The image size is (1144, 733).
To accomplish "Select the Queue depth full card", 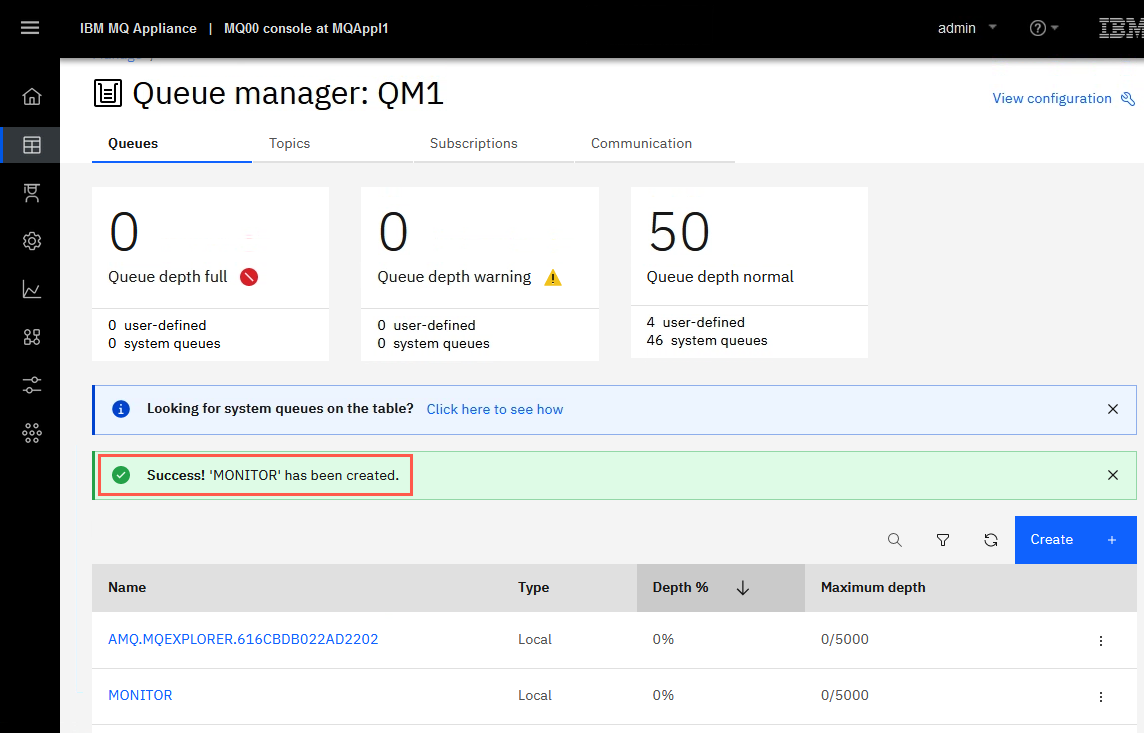I will coord(210,274).
